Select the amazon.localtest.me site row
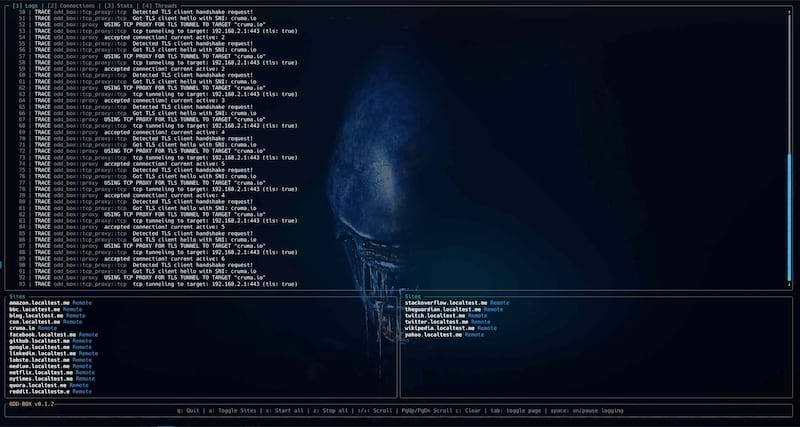 50,303
